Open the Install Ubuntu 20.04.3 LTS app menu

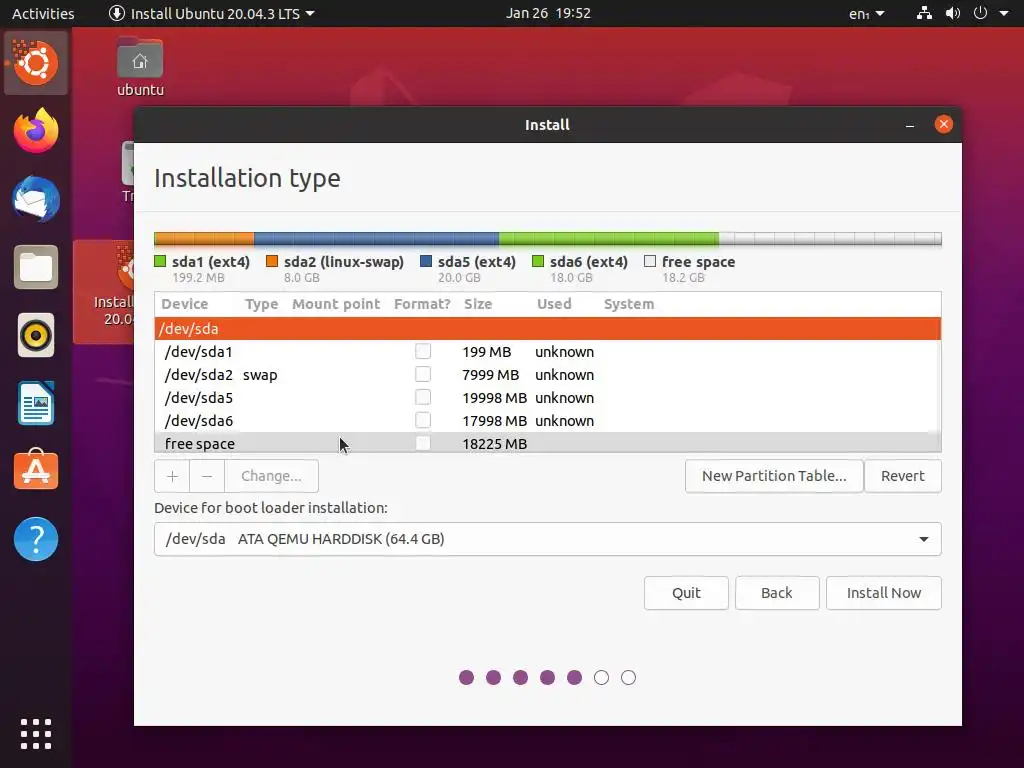pyautogui.click(x=211, y=13)
